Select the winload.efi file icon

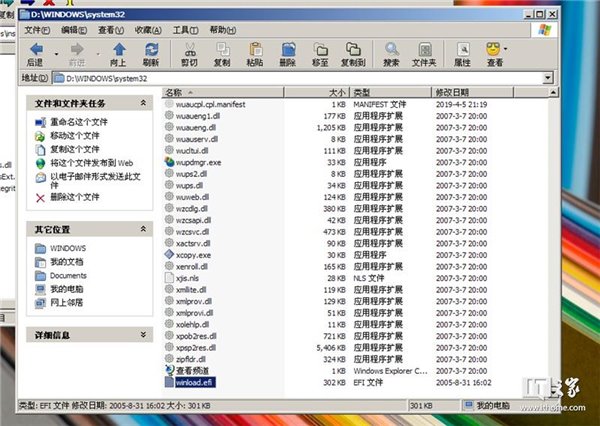pyautogui.click(x=169, y=382)
